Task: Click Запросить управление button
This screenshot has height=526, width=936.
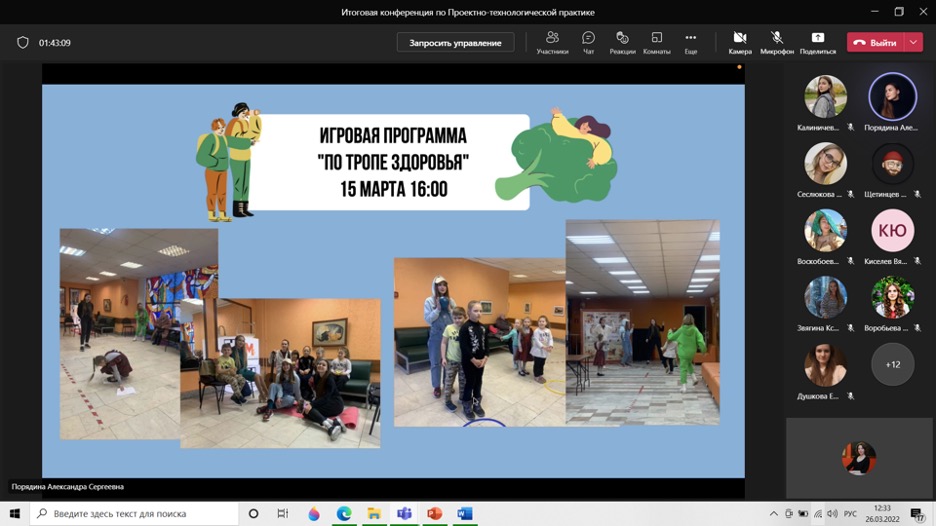Action: pos(455,43)
